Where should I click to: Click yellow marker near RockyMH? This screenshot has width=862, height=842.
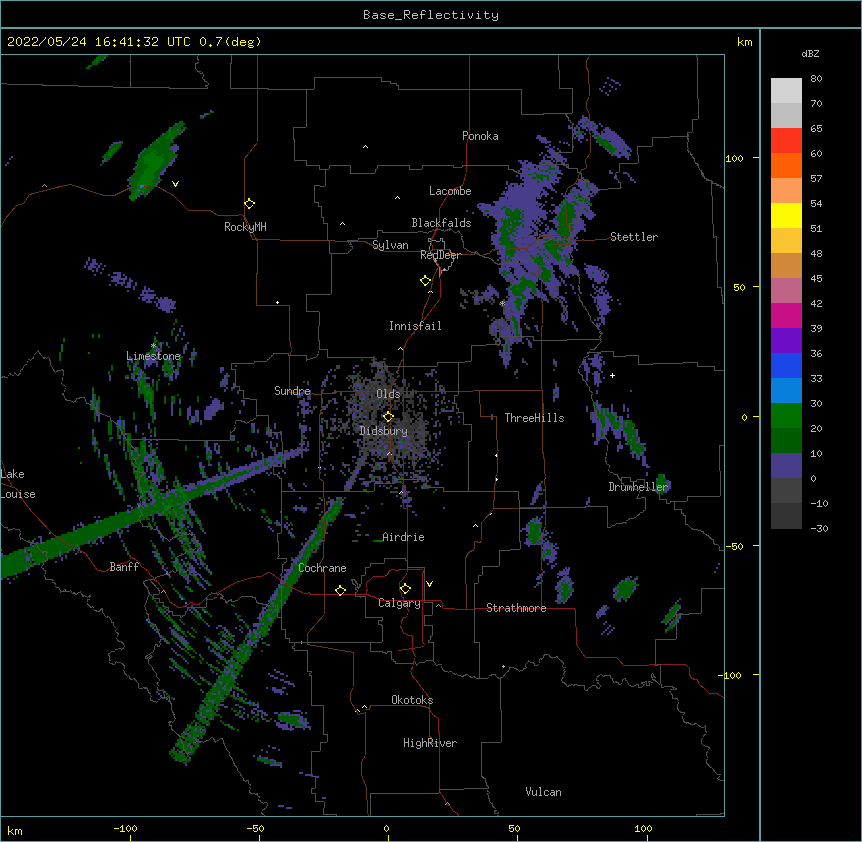point(250,204)
